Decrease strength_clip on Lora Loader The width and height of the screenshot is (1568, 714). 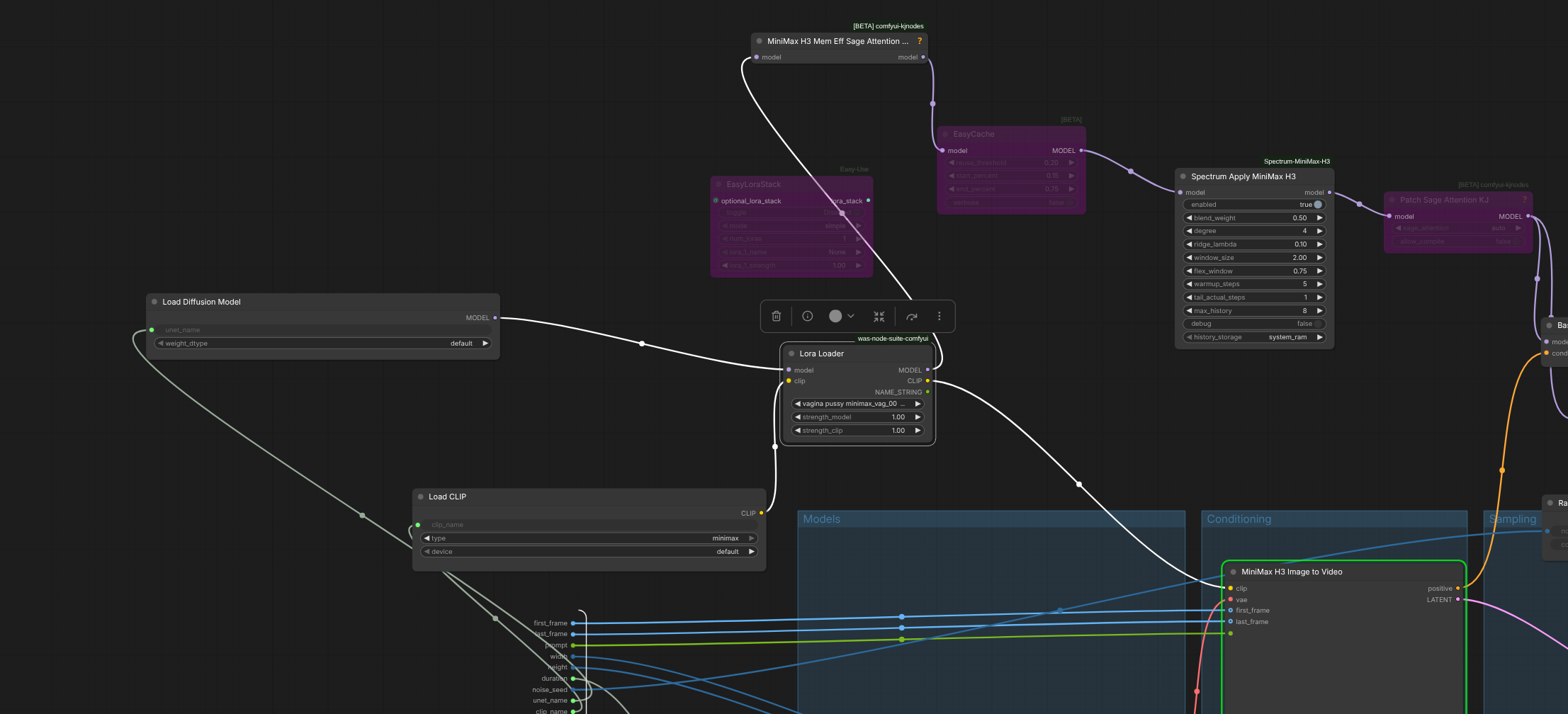tap(797, 431)
